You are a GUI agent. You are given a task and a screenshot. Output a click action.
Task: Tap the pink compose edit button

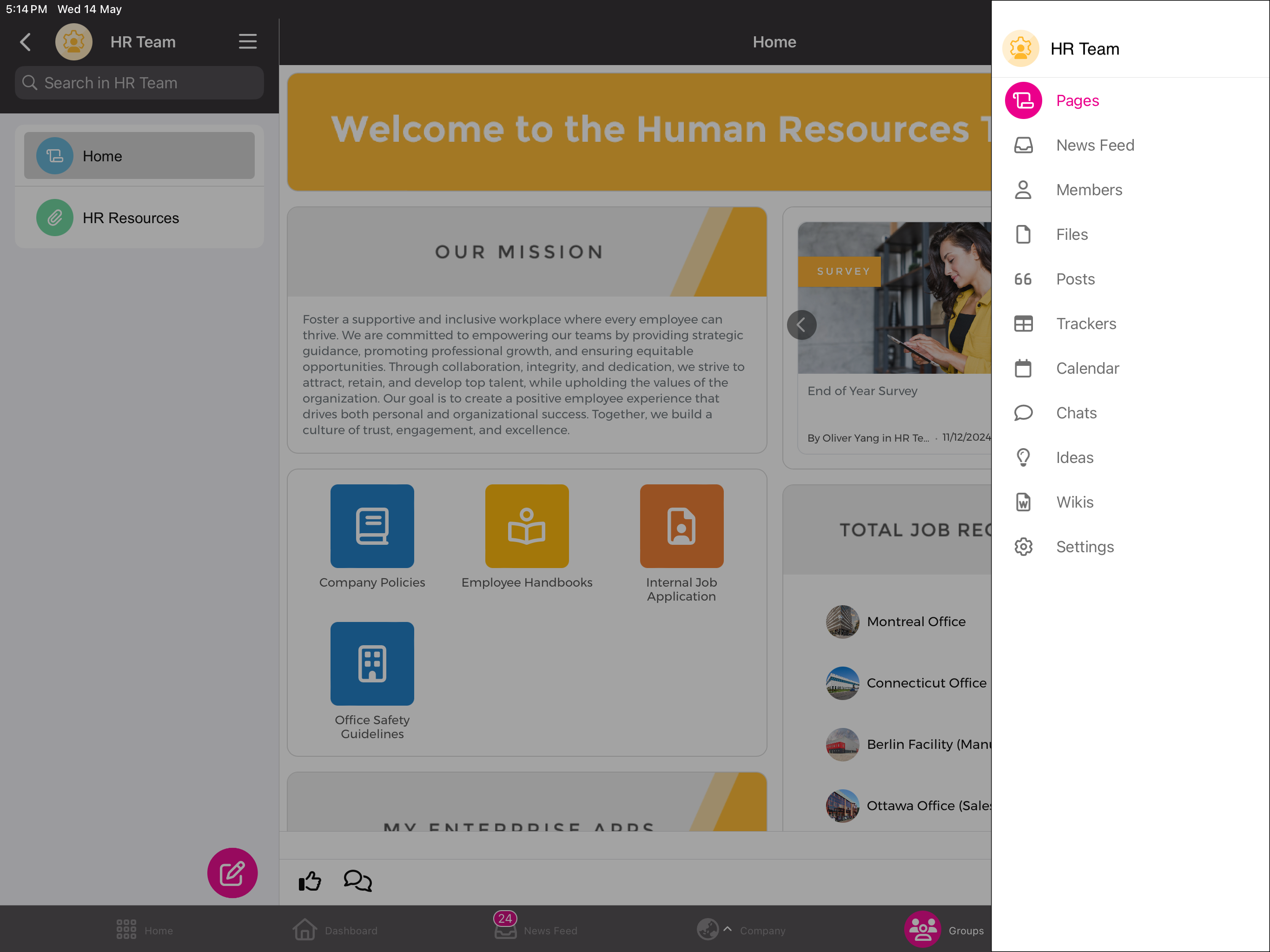(x=232, y=873)
